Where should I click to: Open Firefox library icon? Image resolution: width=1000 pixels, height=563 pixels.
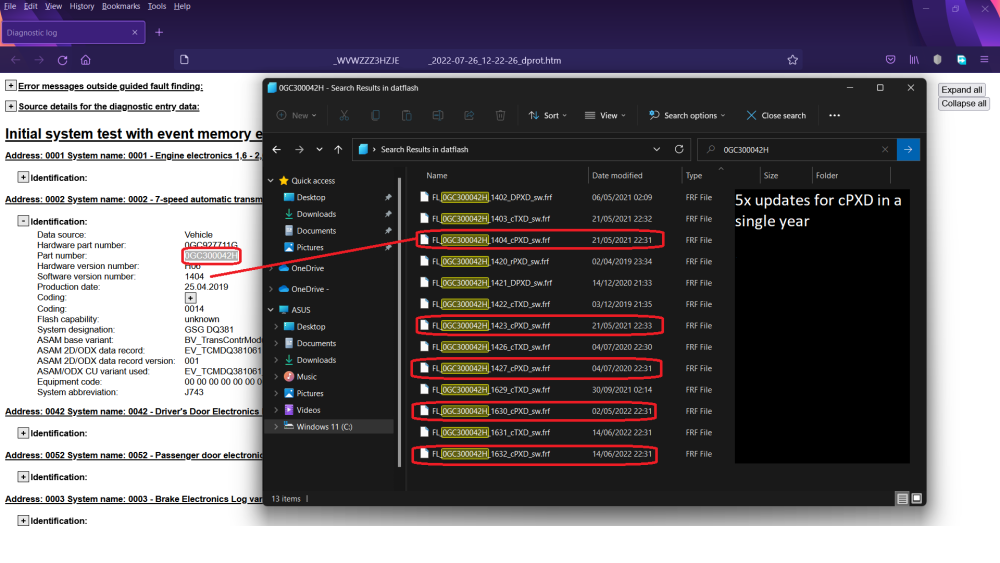914,60
